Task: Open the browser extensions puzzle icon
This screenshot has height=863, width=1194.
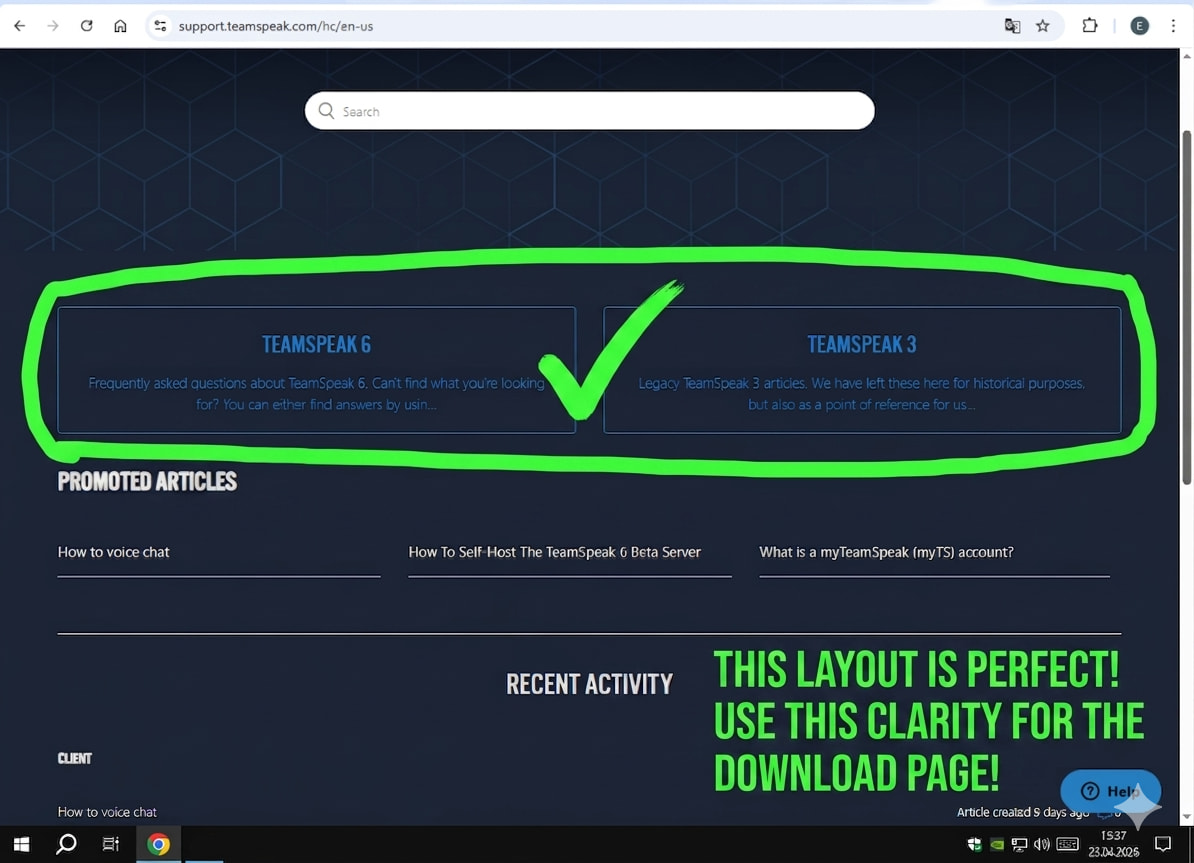Action: pos(1090,26)
